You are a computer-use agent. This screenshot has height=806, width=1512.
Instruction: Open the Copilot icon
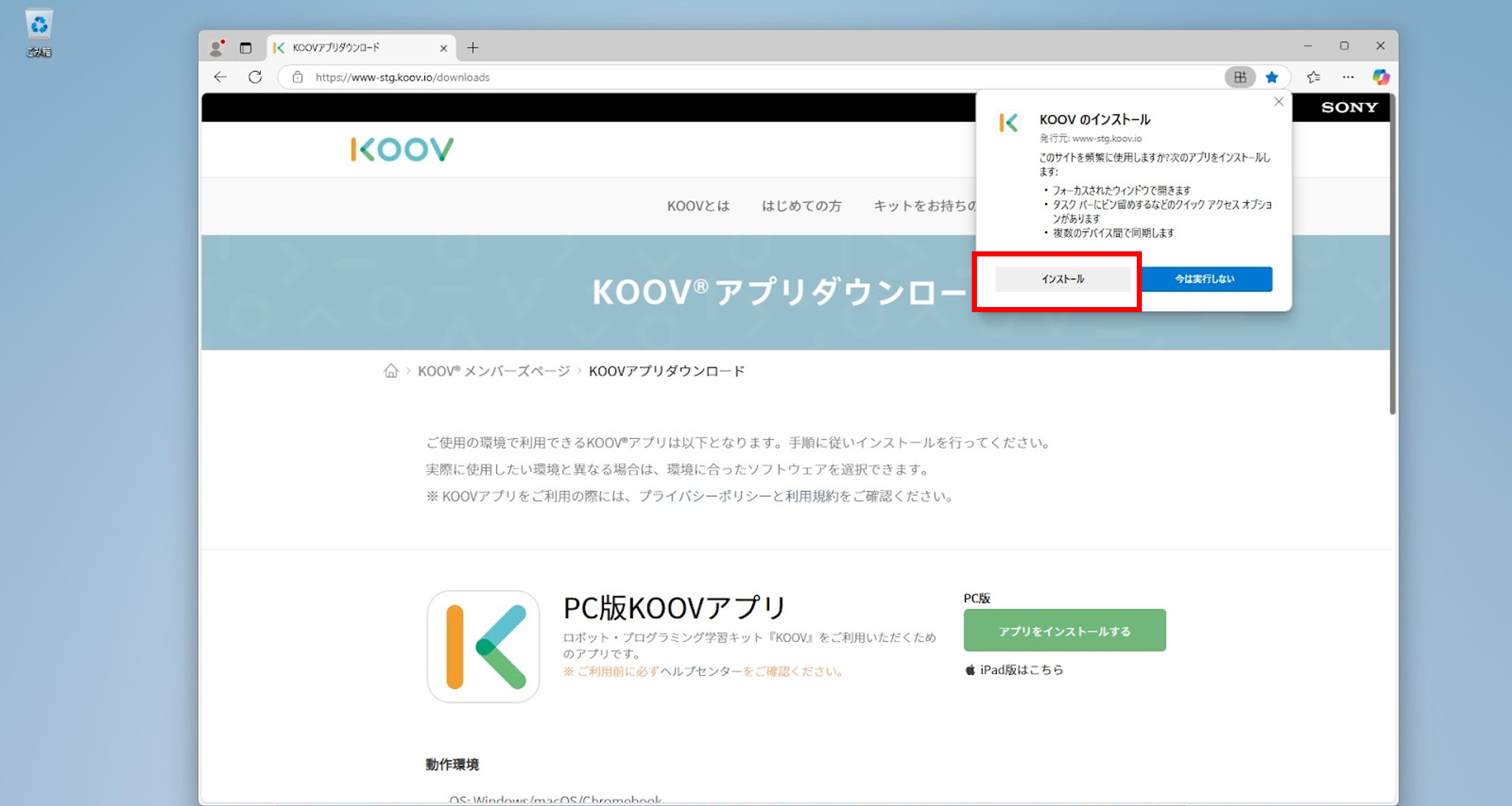[x=1381, y=77]
